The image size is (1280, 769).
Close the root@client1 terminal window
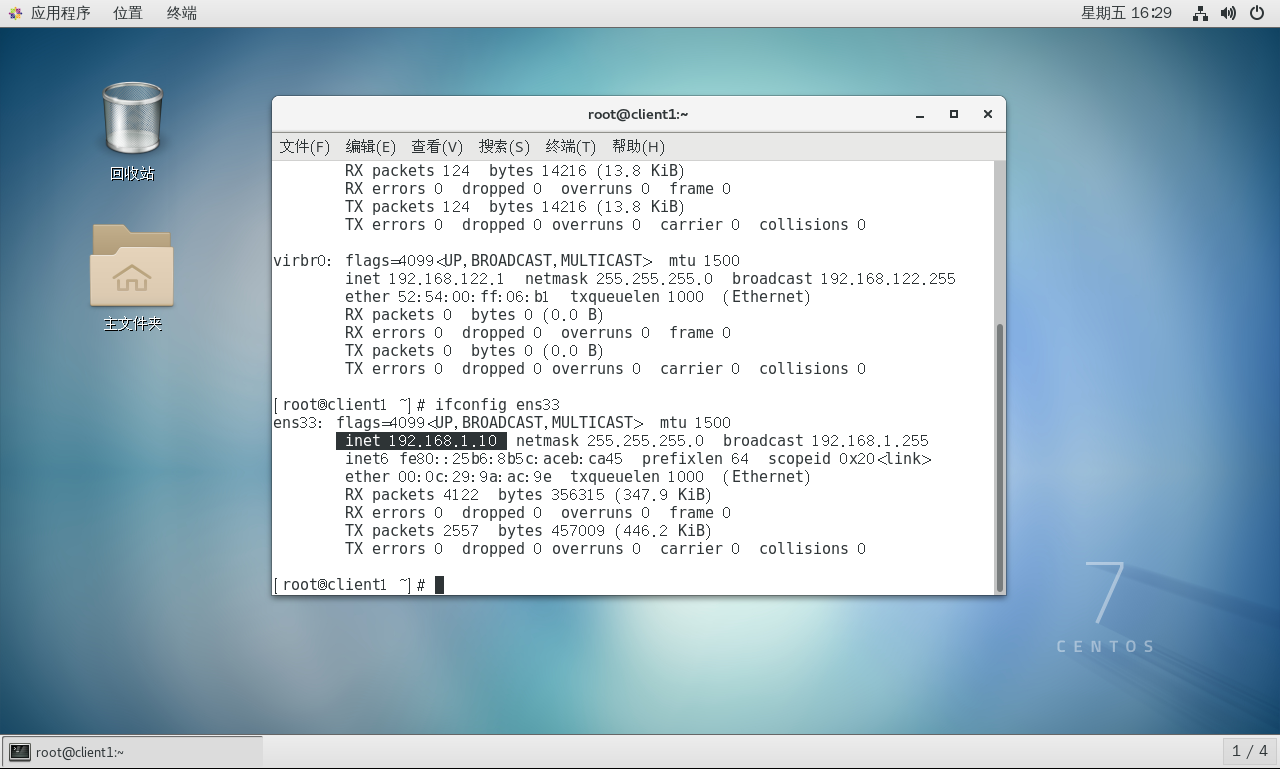click(x=988, y=114)
